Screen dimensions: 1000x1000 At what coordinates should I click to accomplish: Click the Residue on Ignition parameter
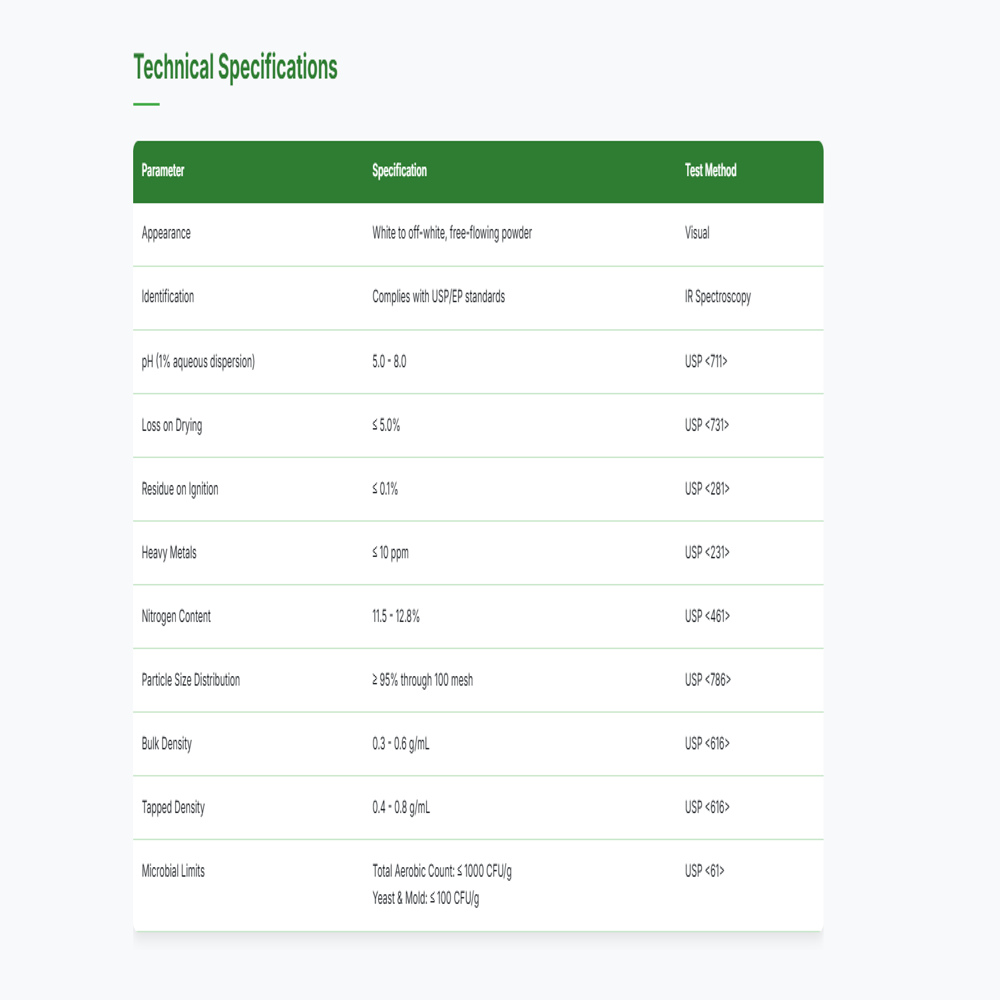[x=180, y=489]
